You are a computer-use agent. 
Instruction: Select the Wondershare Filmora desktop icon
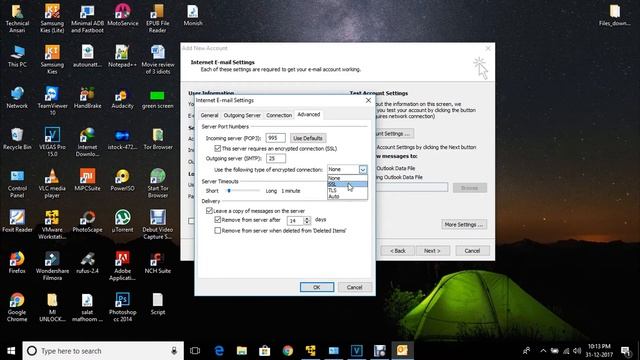tap(52, 266)
